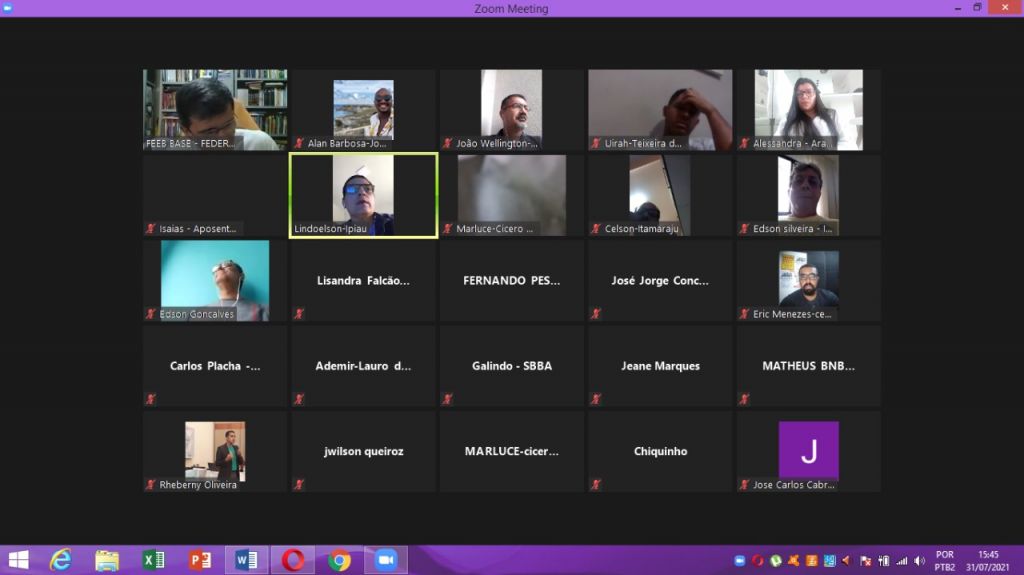
Task: Click Zoom icon in system tray
Action: (x=739, y=561)
